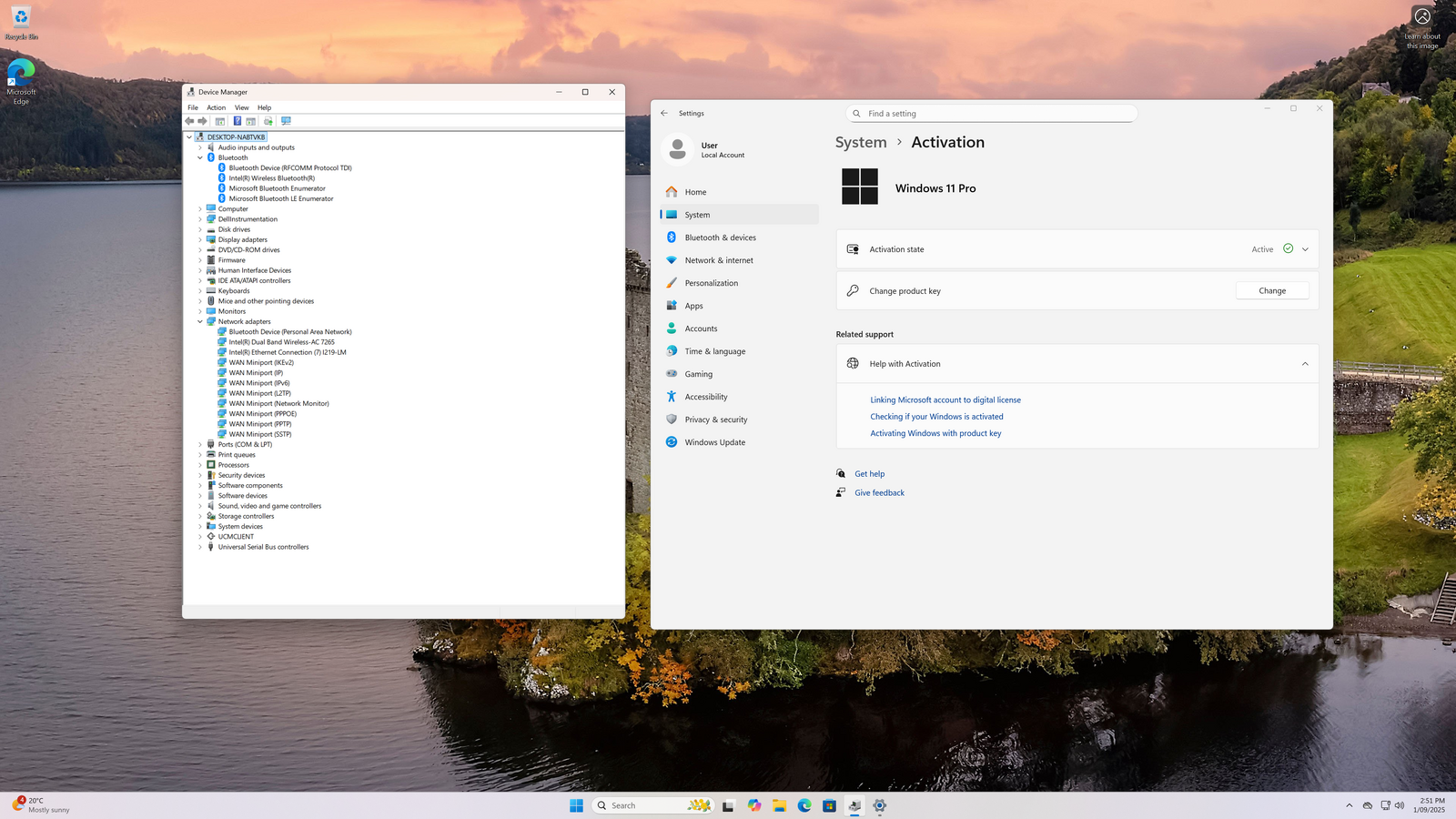
Task: Open Apps in Settings sidebar
Action: pyautogui.click(x=739, y=306)
